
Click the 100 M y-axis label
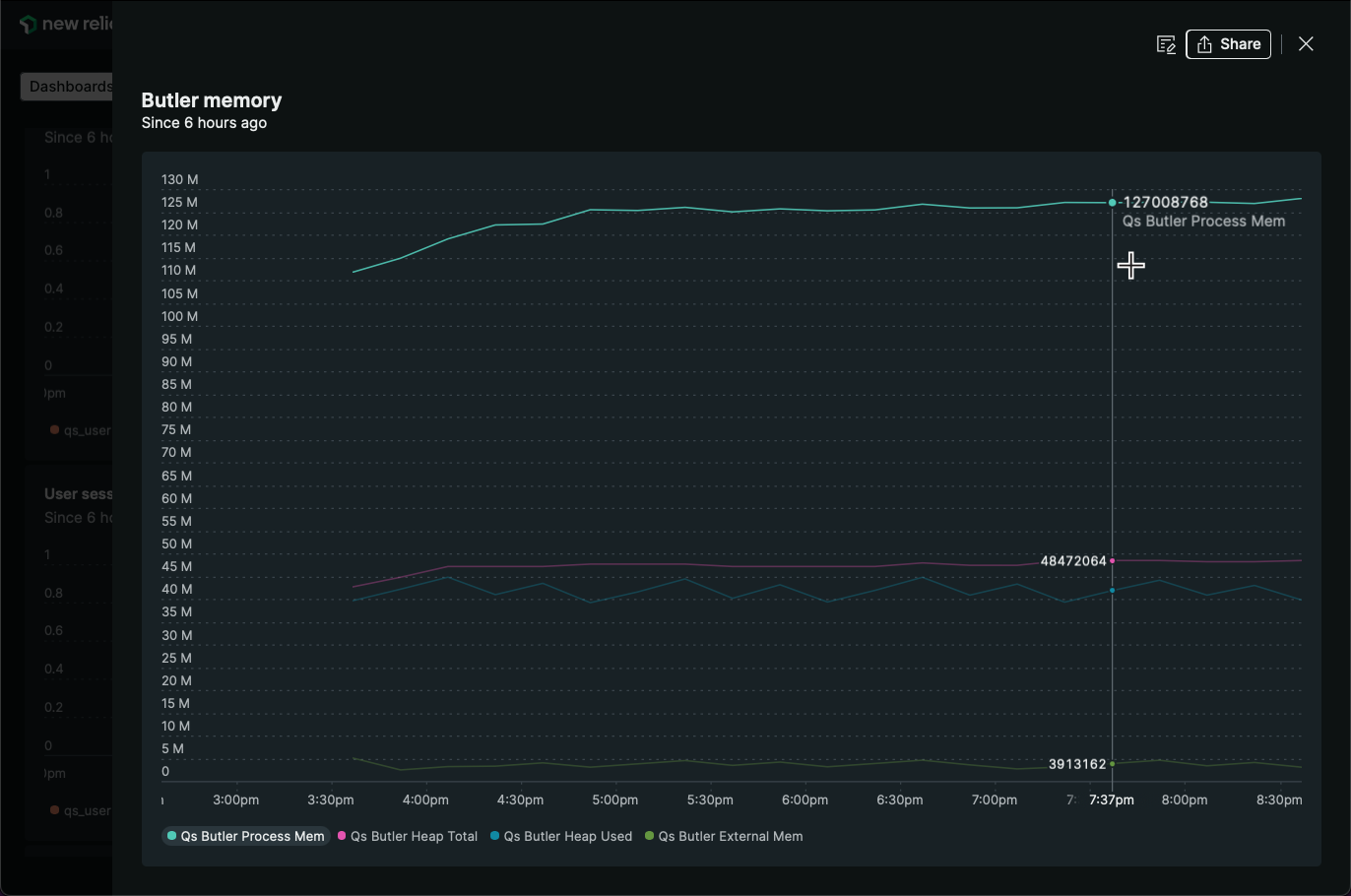[x=180, y=316]
